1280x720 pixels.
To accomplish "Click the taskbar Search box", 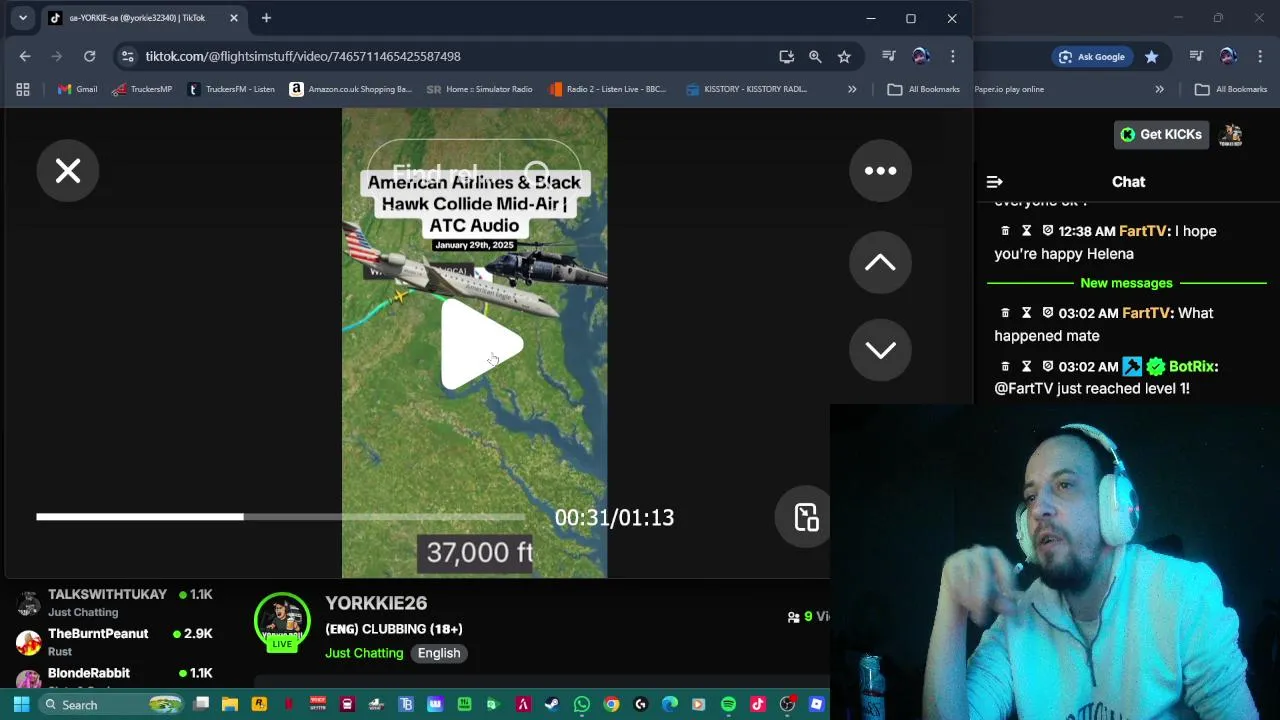I will click(113, 704).
